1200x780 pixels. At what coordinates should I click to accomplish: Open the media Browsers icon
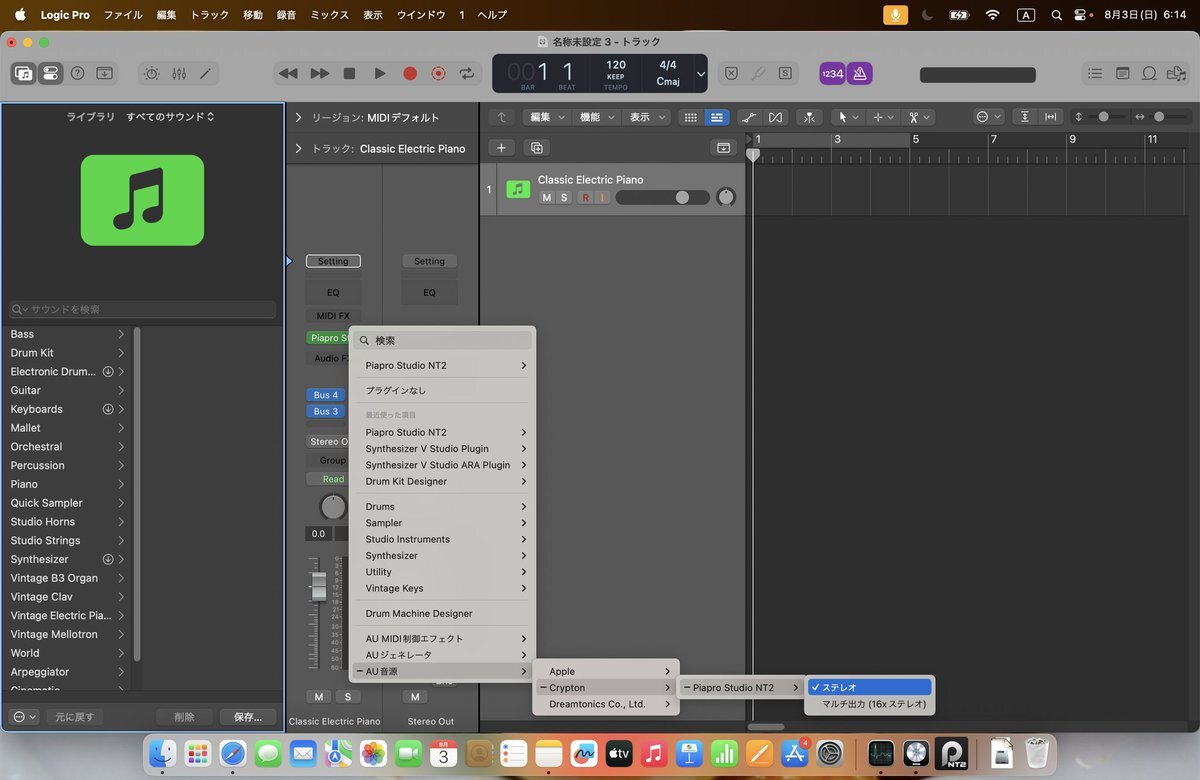1177,73
